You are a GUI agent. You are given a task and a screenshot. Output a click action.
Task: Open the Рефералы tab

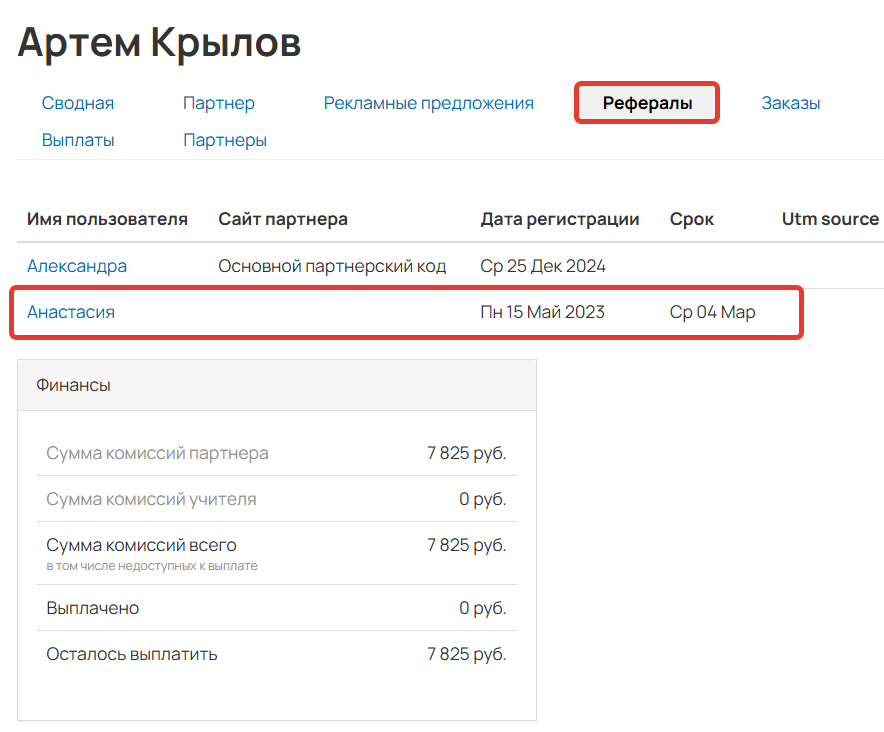(x=645, y=102)
